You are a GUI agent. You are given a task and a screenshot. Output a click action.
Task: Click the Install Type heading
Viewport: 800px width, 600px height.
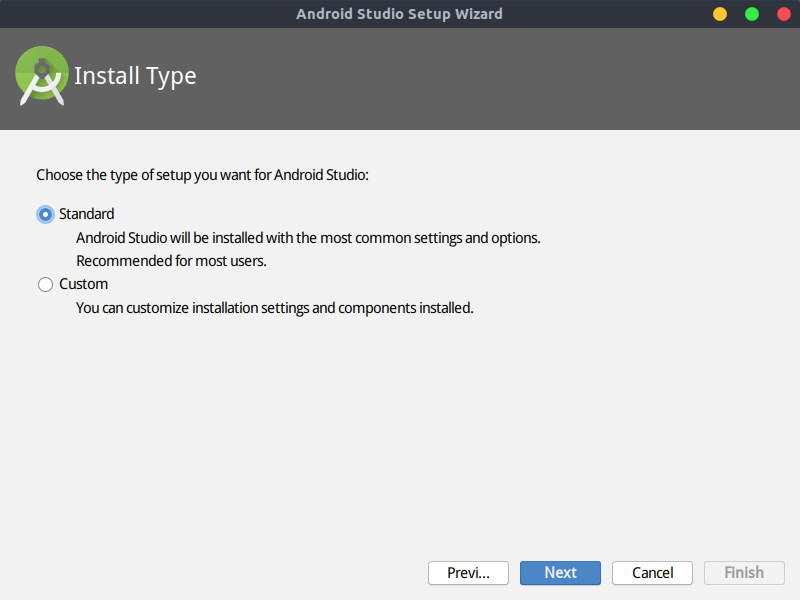[x=135, y=75]
